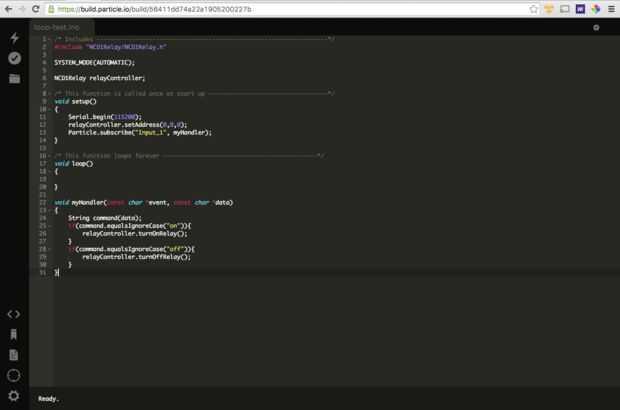Click the Particle.subscribe line

click(x=140, y=132)
